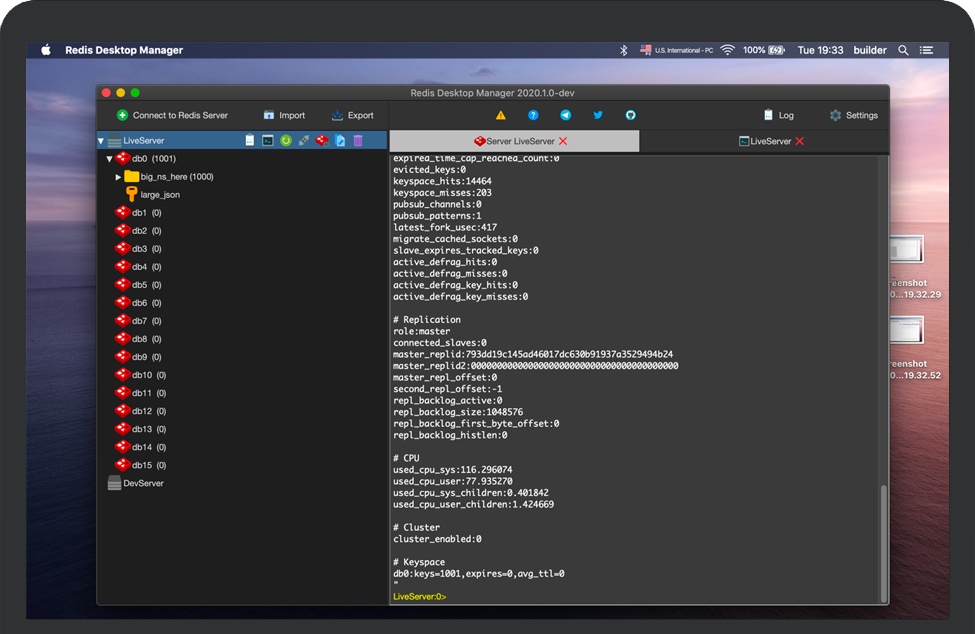
Task: Switch to the LiveServer console tab
Action: coord(764,141)
